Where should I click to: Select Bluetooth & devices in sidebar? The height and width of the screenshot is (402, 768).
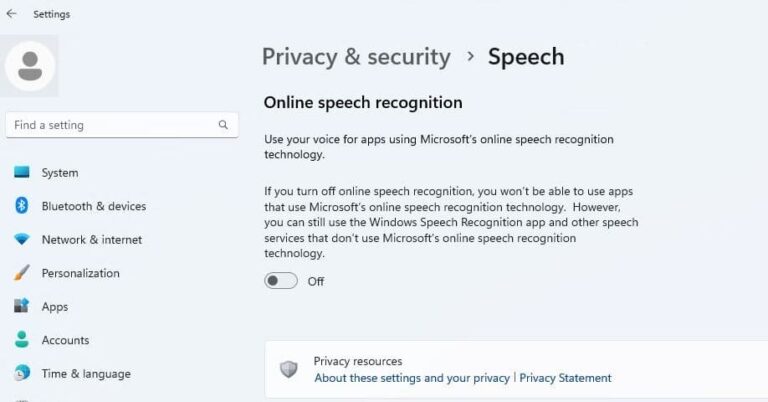[x=93, y=206]
